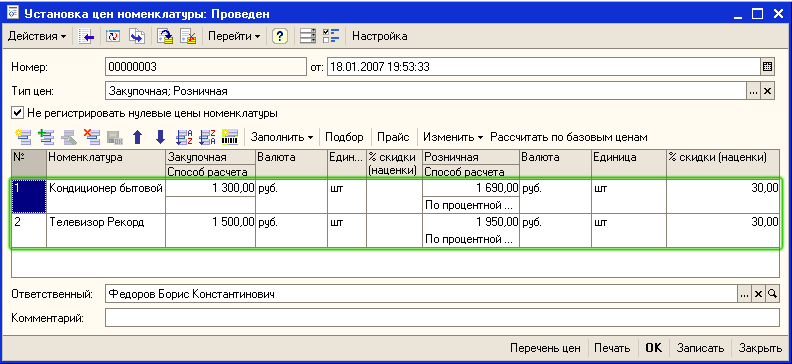The height and width of the screenshot is (364, 792).
Task: Select row number 1 cell
Action: click(29, 196)
